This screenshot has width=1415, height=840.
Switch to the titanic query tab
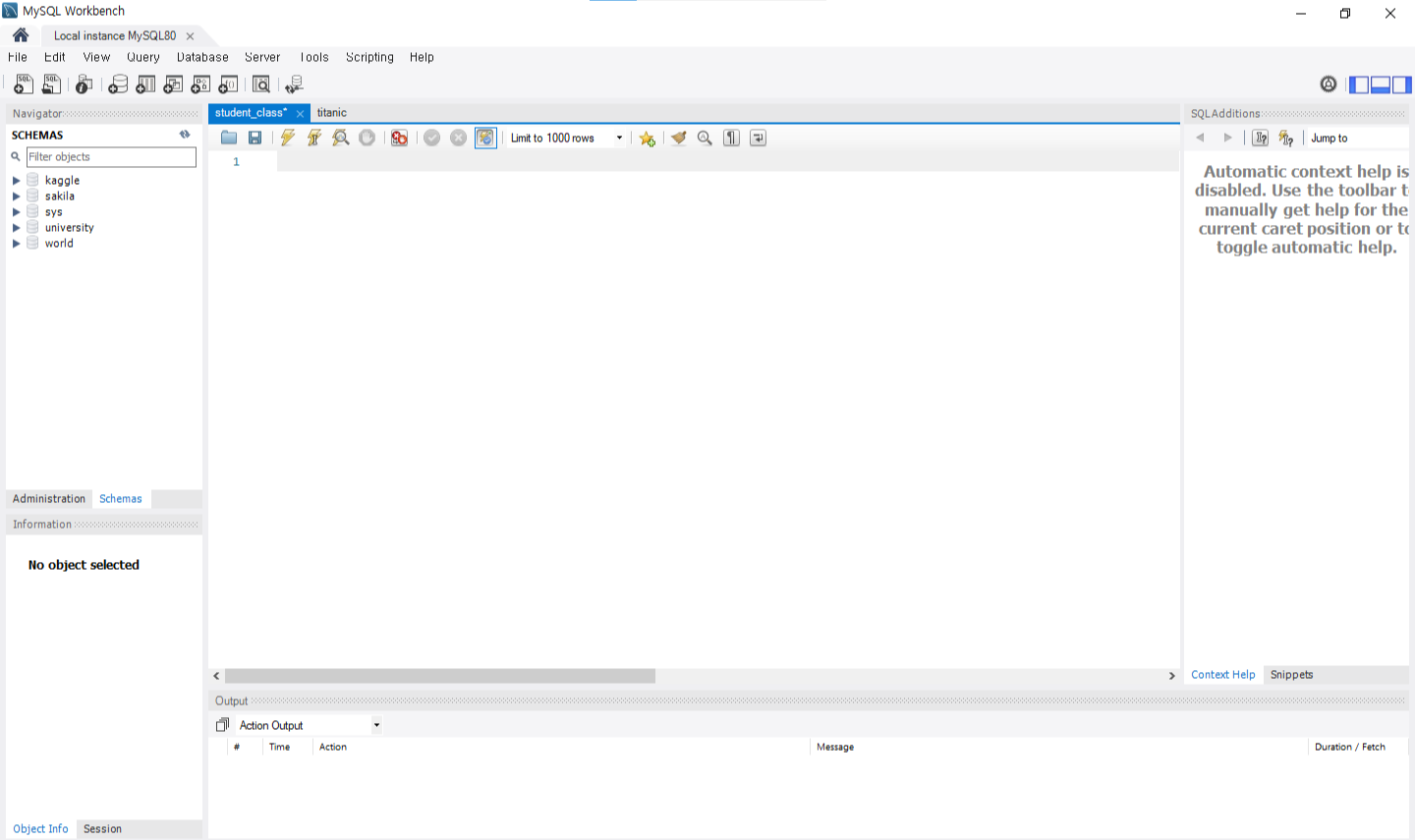click(x=332, y=113)
